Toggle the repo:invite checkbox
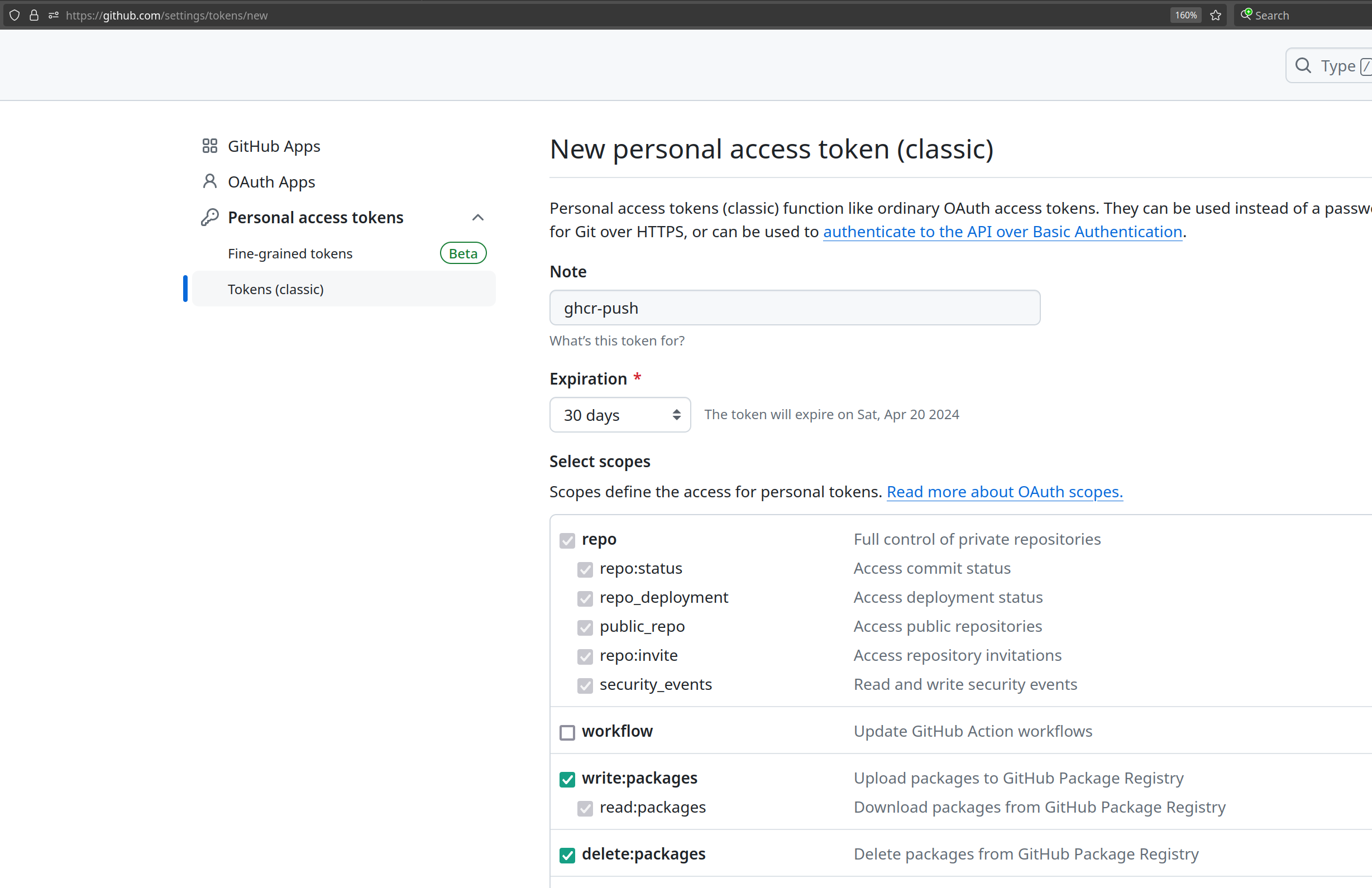 tap(585, 656)
